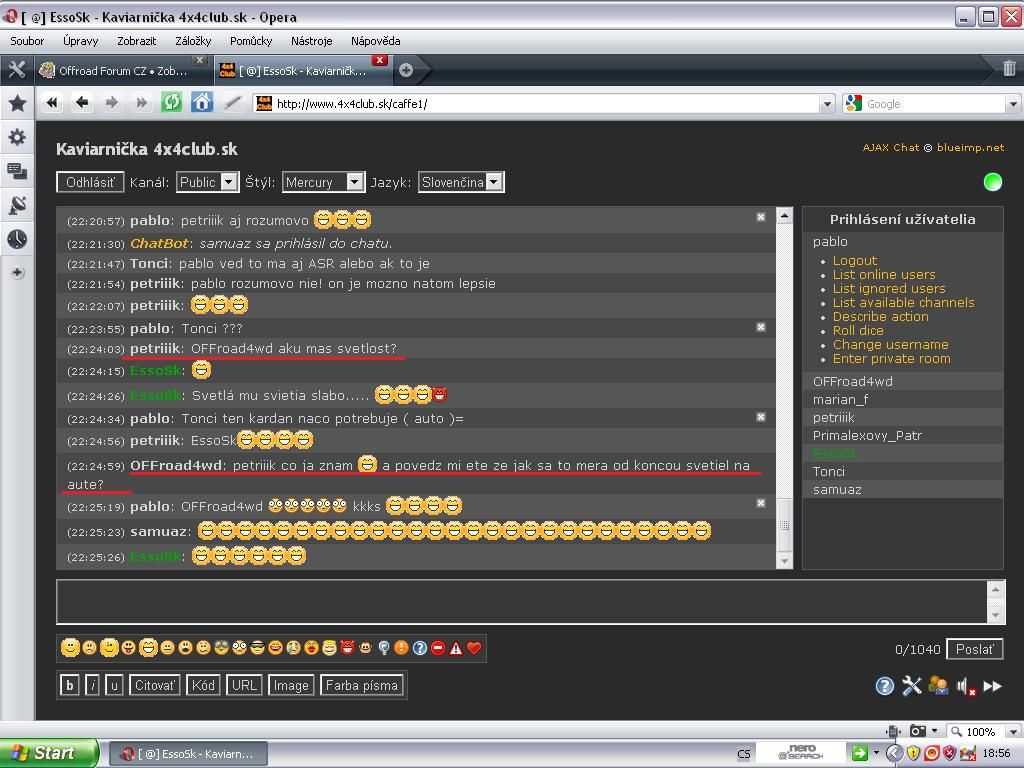Open the Jazyk Slovenčina dropdown
Viewport: 1024px width, 768px height.
click(x=461, y=182)
